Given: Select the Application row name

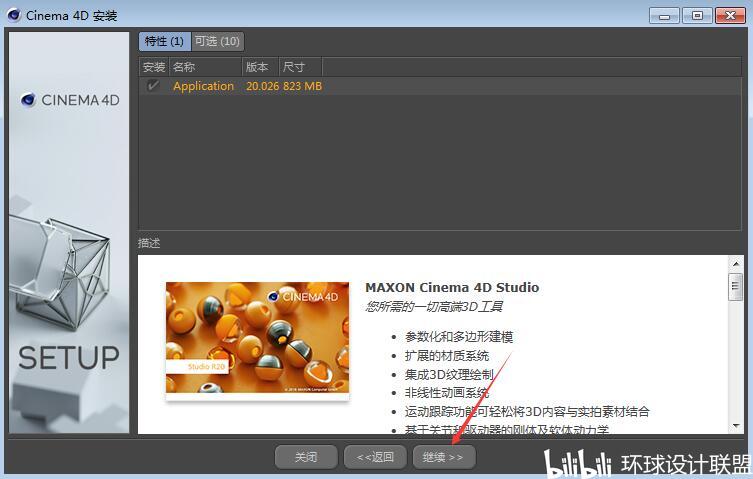Looking at the screenshot, I should pyautogui.click(x=204, y=86).
